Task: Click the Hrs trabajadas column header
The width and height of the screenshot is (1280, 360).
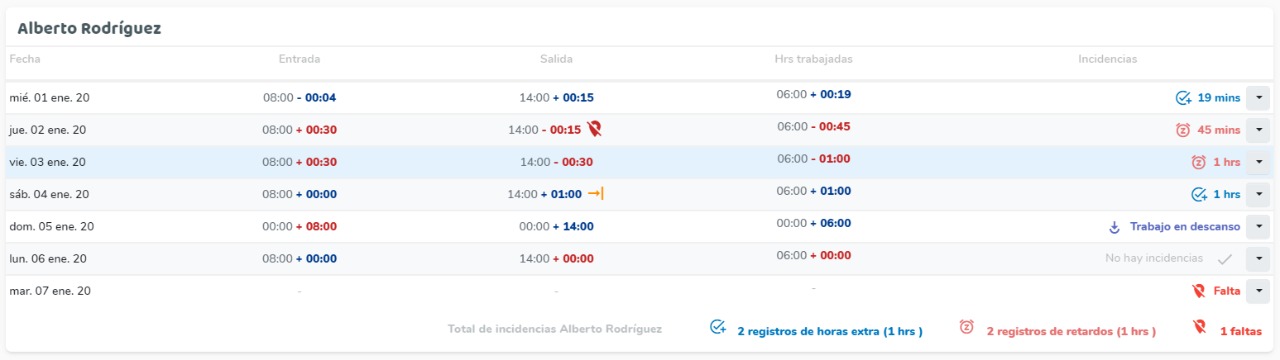Action: point(813,59)
